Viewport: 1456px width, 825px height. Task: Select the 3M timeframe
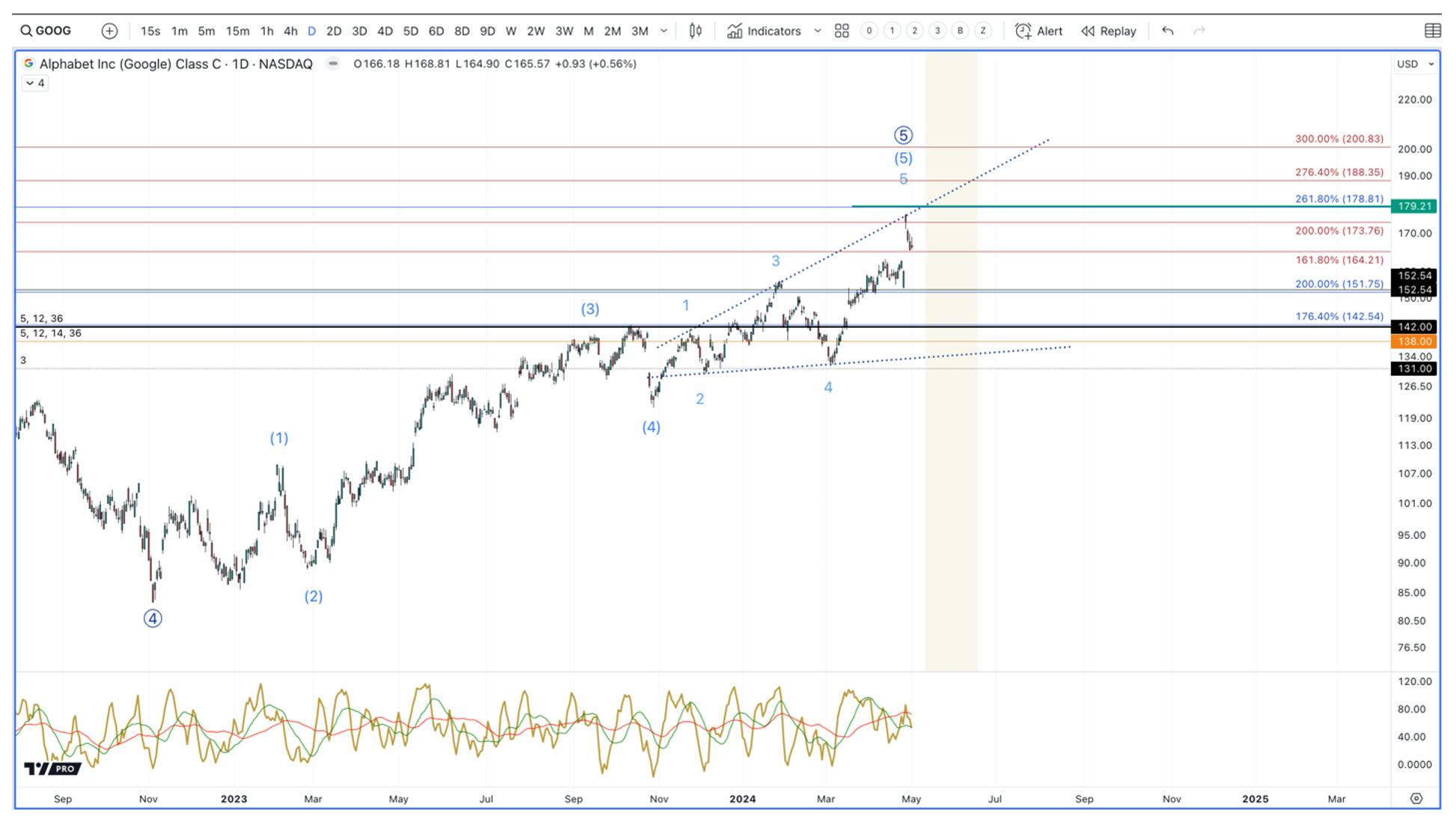point(640,31)
